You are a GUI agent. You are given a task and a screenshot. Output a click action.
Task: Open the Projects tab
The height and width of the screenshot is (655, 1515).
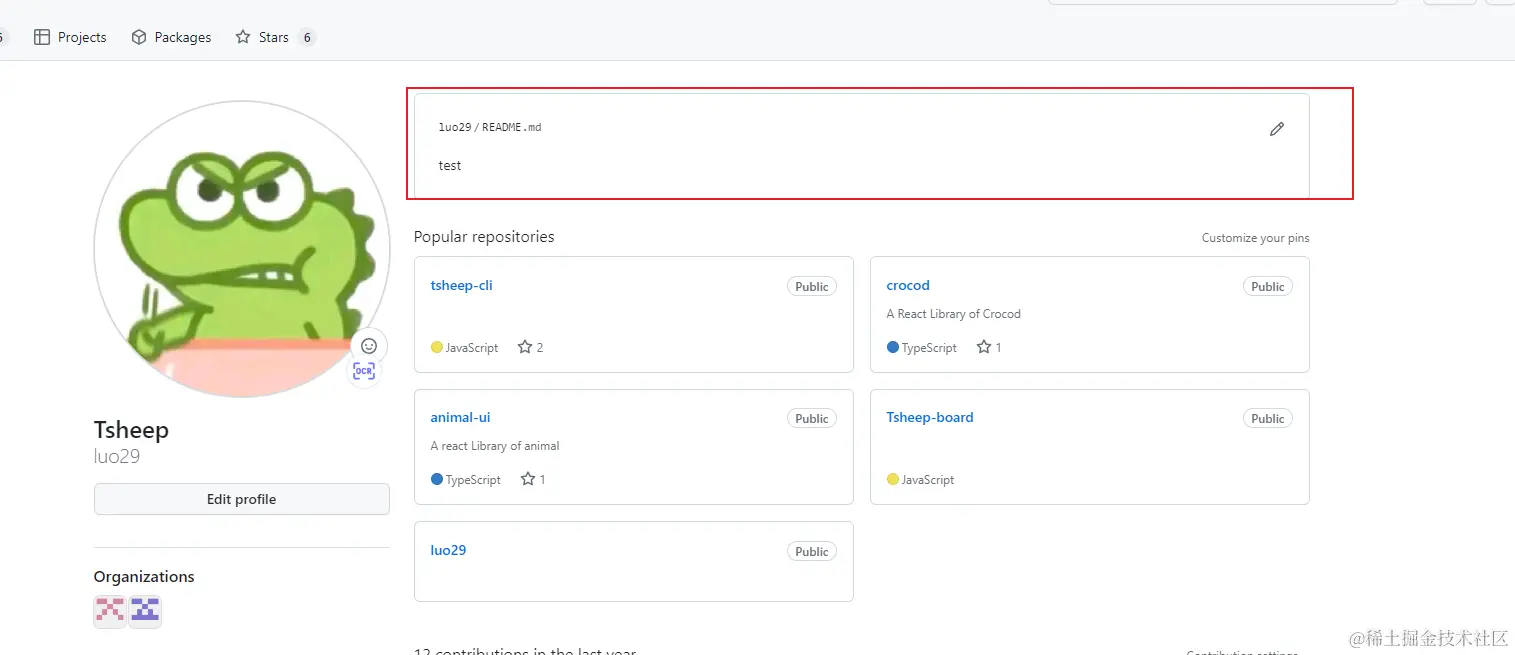pyautogui.click(x=70, y=37)
